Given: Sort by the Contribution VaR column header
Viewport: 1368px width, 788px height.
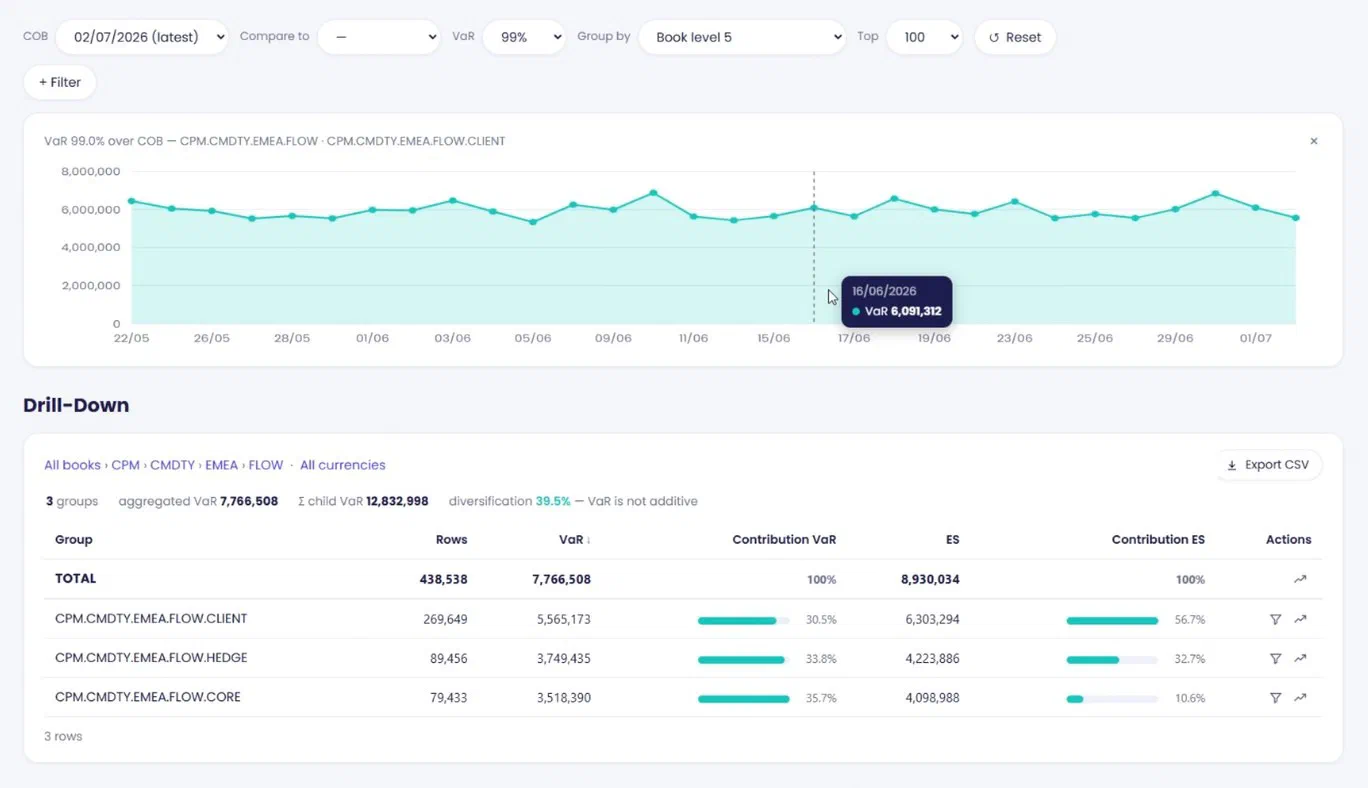Looking at the screenshot, I should coord(784,539).
